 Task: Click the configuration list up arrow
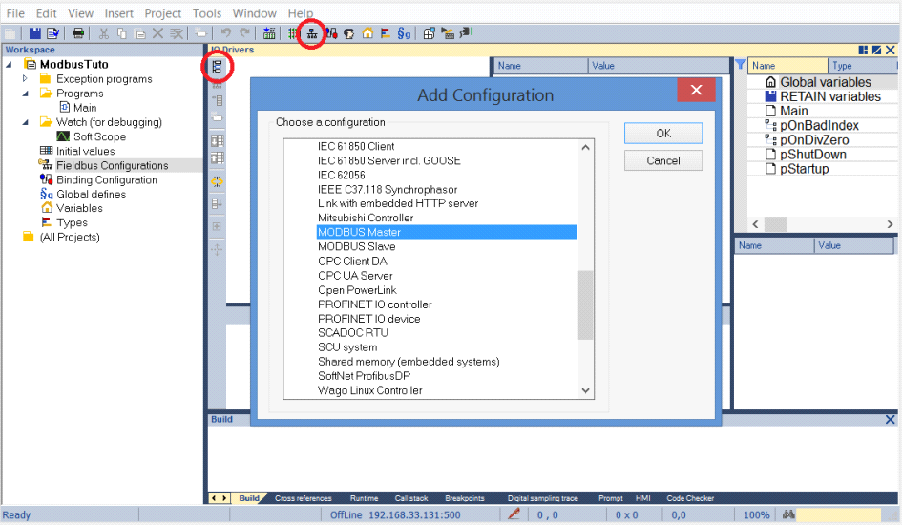coord(586,148)
